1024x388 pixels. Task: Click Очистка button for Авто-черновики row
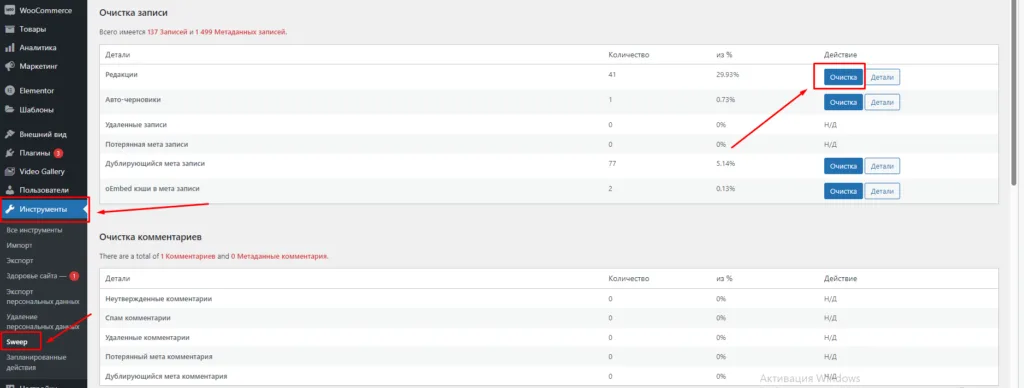[843, 102]
